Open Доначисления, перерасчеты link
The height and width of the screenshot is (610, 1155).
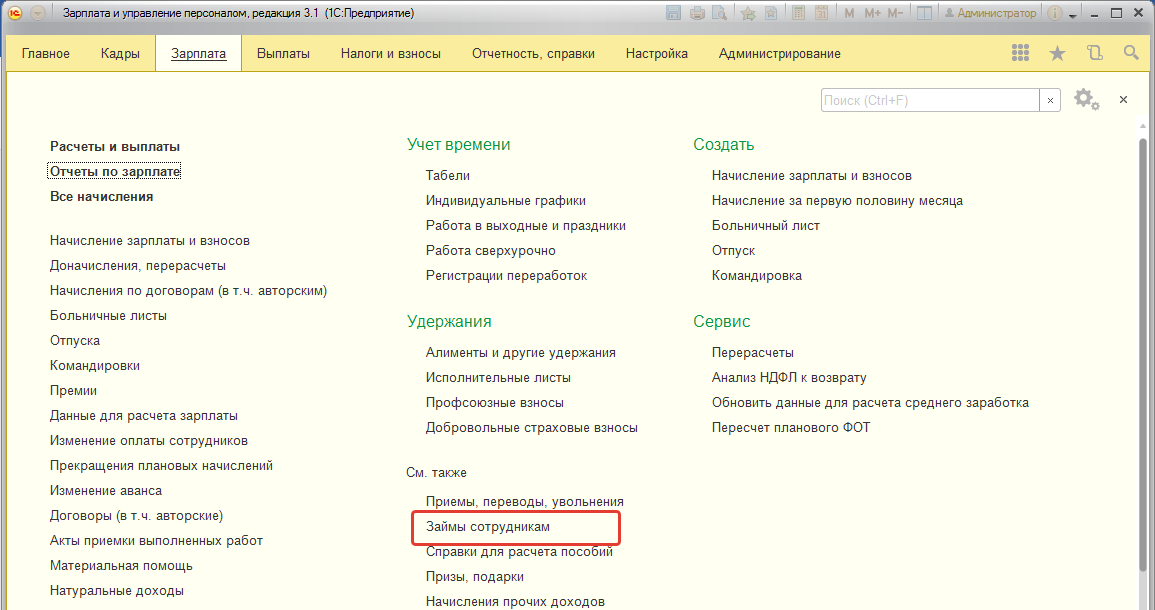(138, 265)
